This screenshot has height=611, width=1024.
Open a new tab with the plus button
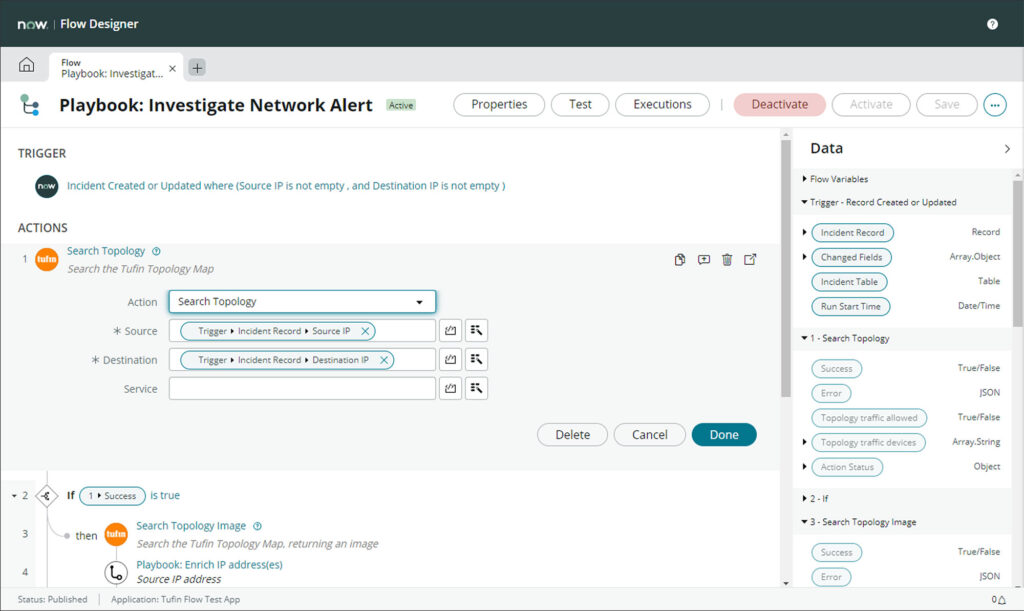pos(197,68)
